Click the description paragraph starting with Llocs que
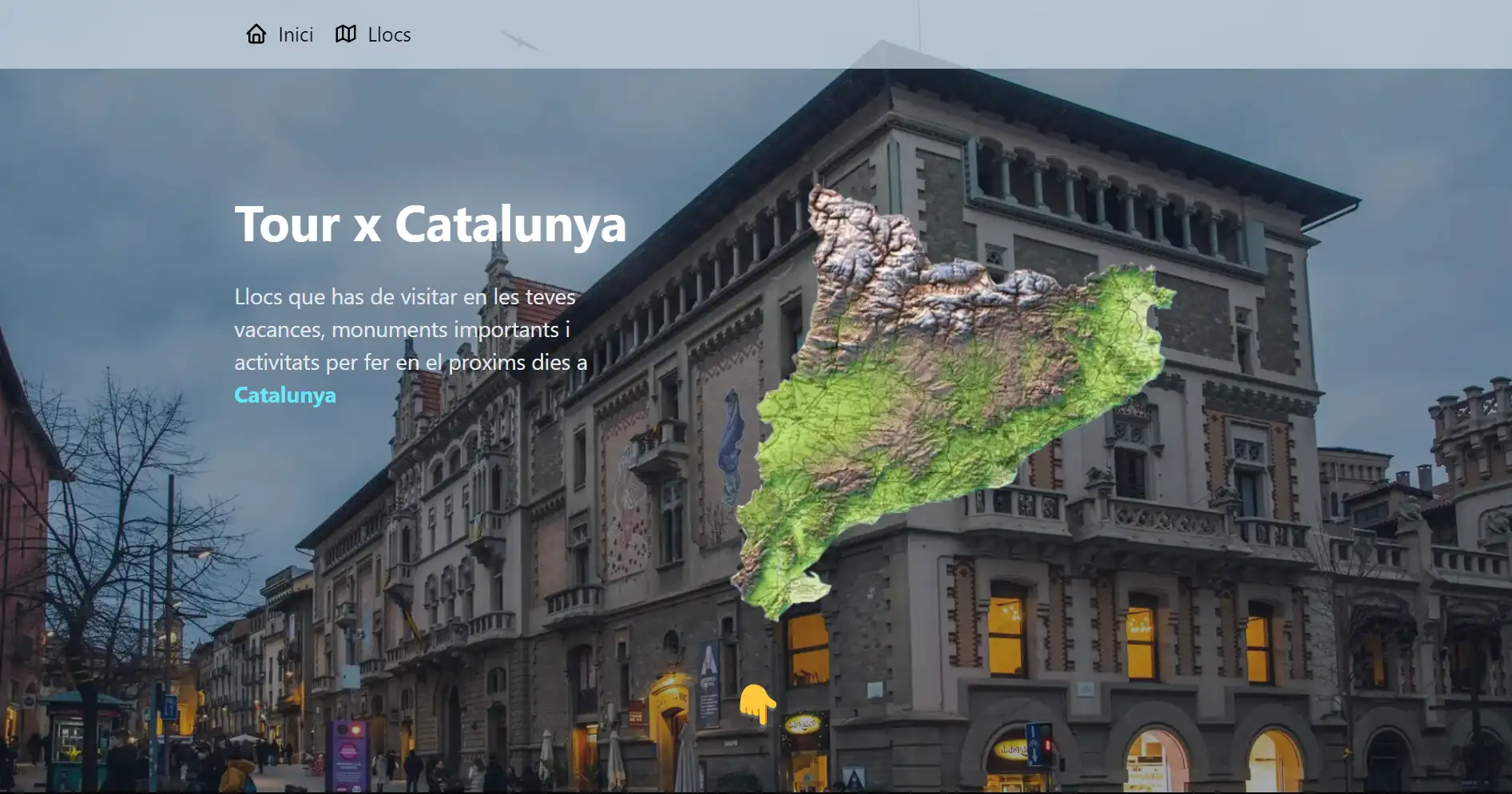 pos(411,329)
